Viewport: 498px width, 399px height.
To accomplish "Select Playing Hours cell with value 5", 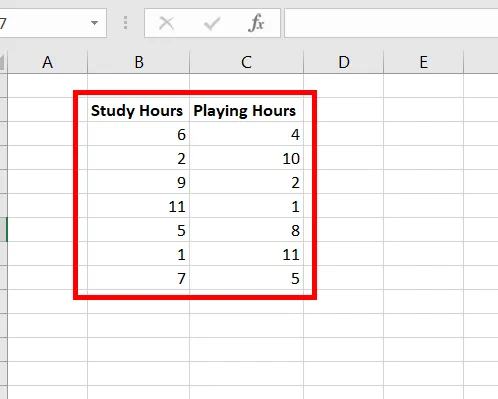I will 246,278.
